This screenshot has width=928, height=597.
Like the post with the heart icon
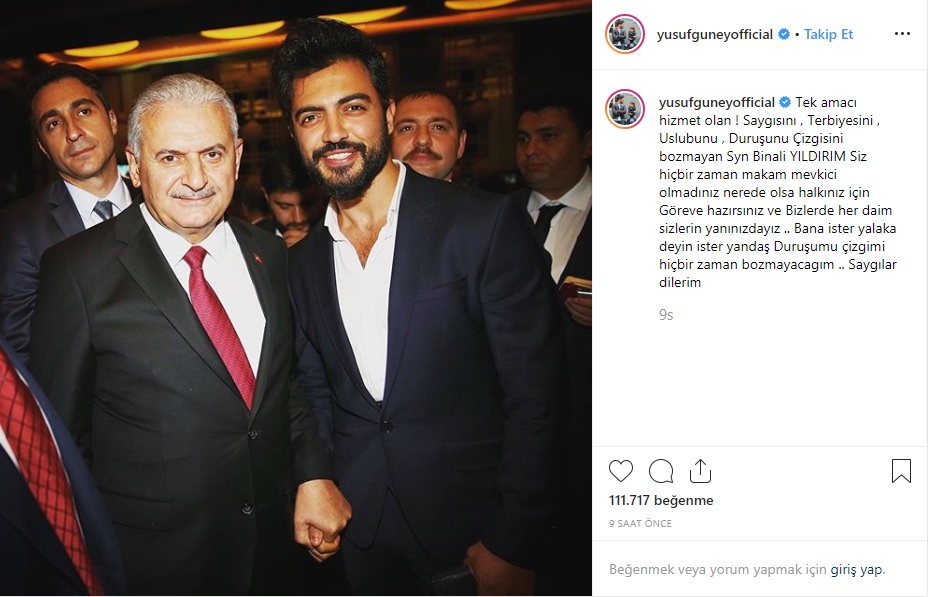621,471
